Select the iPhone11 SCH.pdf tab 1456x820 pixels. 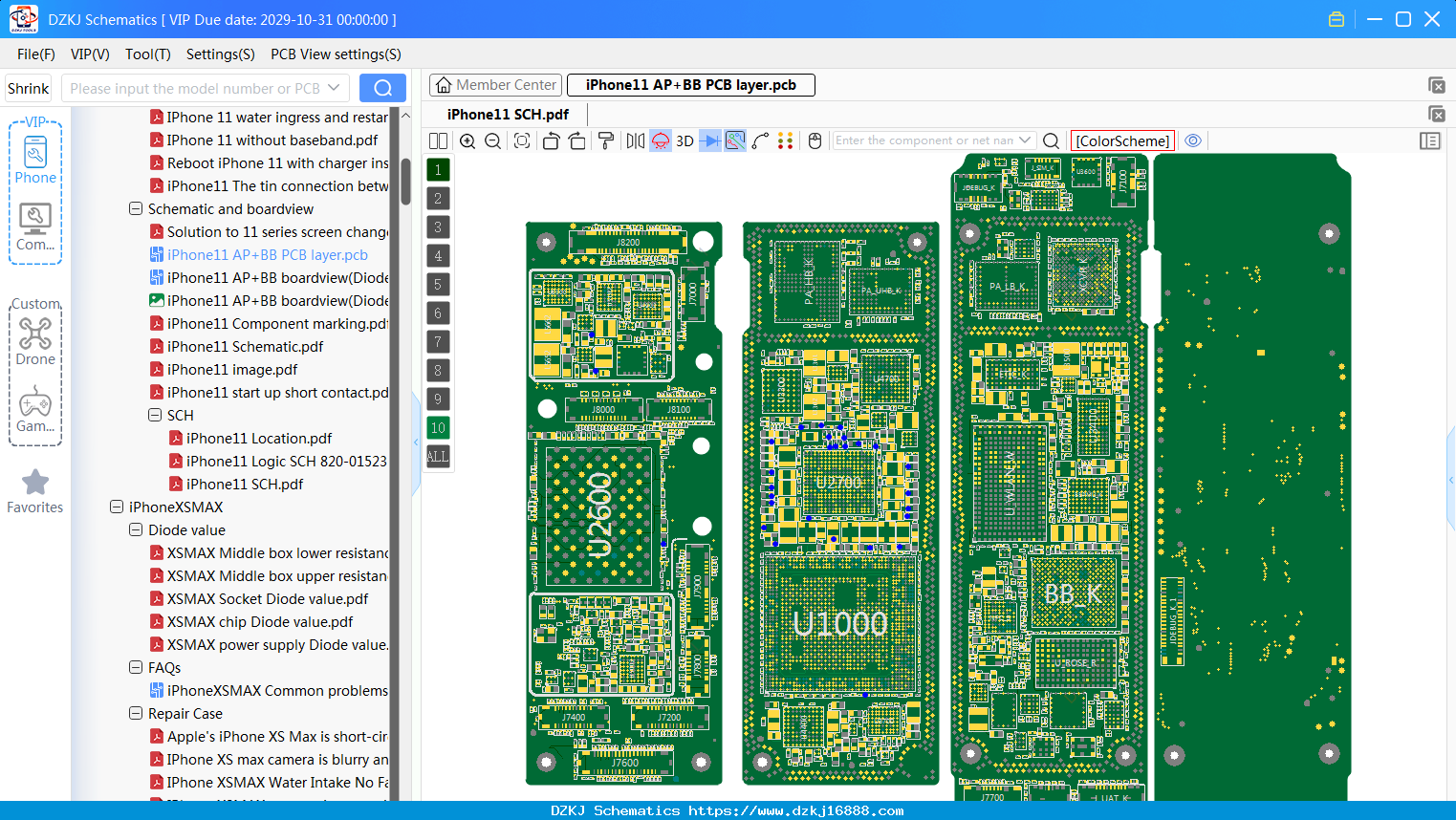pyautogui.click(x=508, y=115)
